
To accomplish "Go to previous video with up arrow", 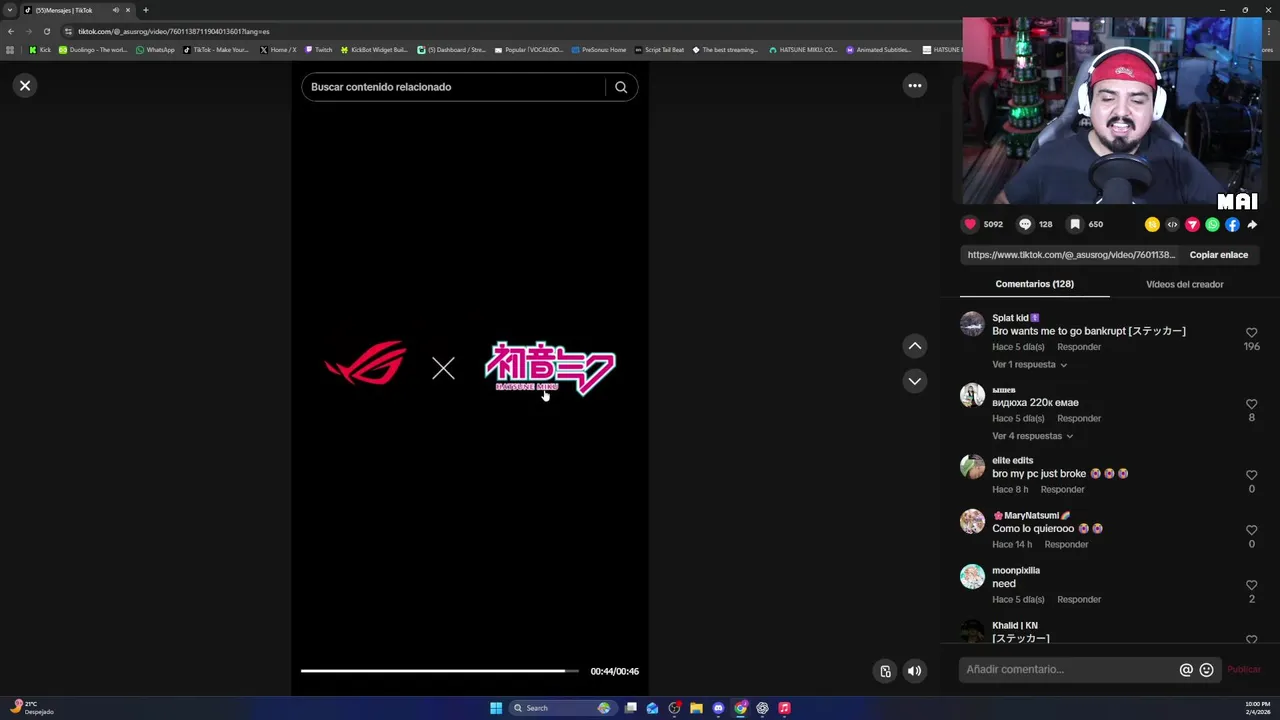I will point(914,346).
